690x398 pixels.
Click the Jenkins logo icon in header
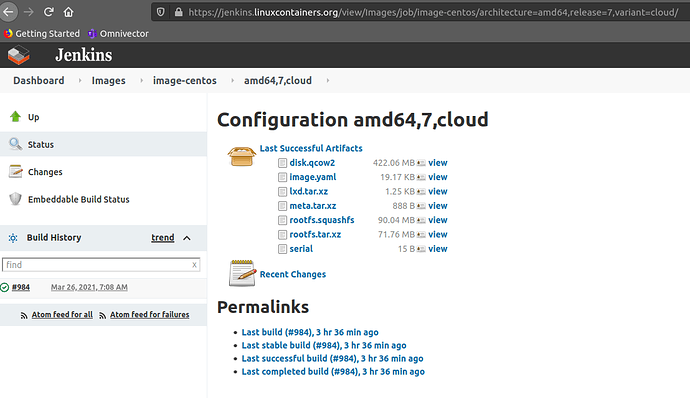[18, 55]
